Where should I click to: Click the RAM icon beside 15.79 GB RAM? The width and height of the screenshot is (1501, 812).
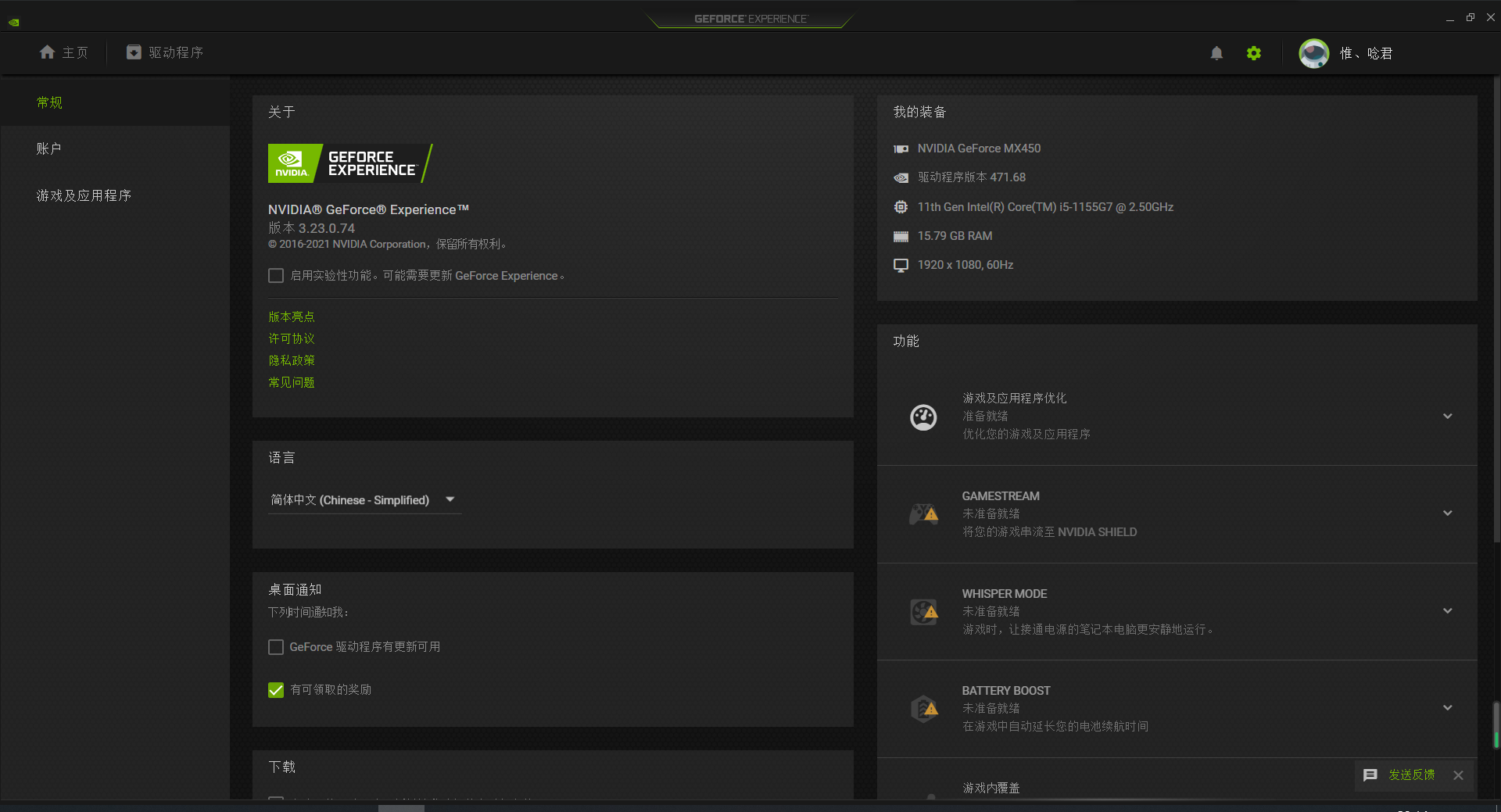click(x=901, y=236)
